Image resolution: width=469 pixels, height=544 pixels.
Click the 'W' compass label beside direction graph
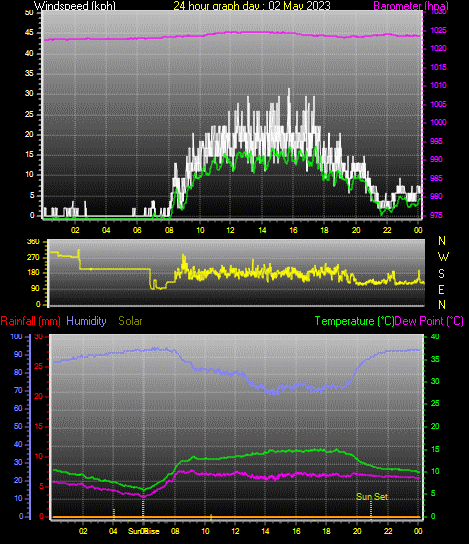click(443, 257)
